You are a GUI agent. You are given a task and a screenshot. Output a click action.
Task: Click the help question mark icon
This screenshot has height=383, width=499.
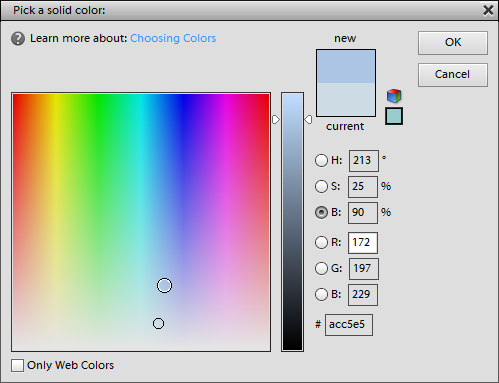[18, 39]
